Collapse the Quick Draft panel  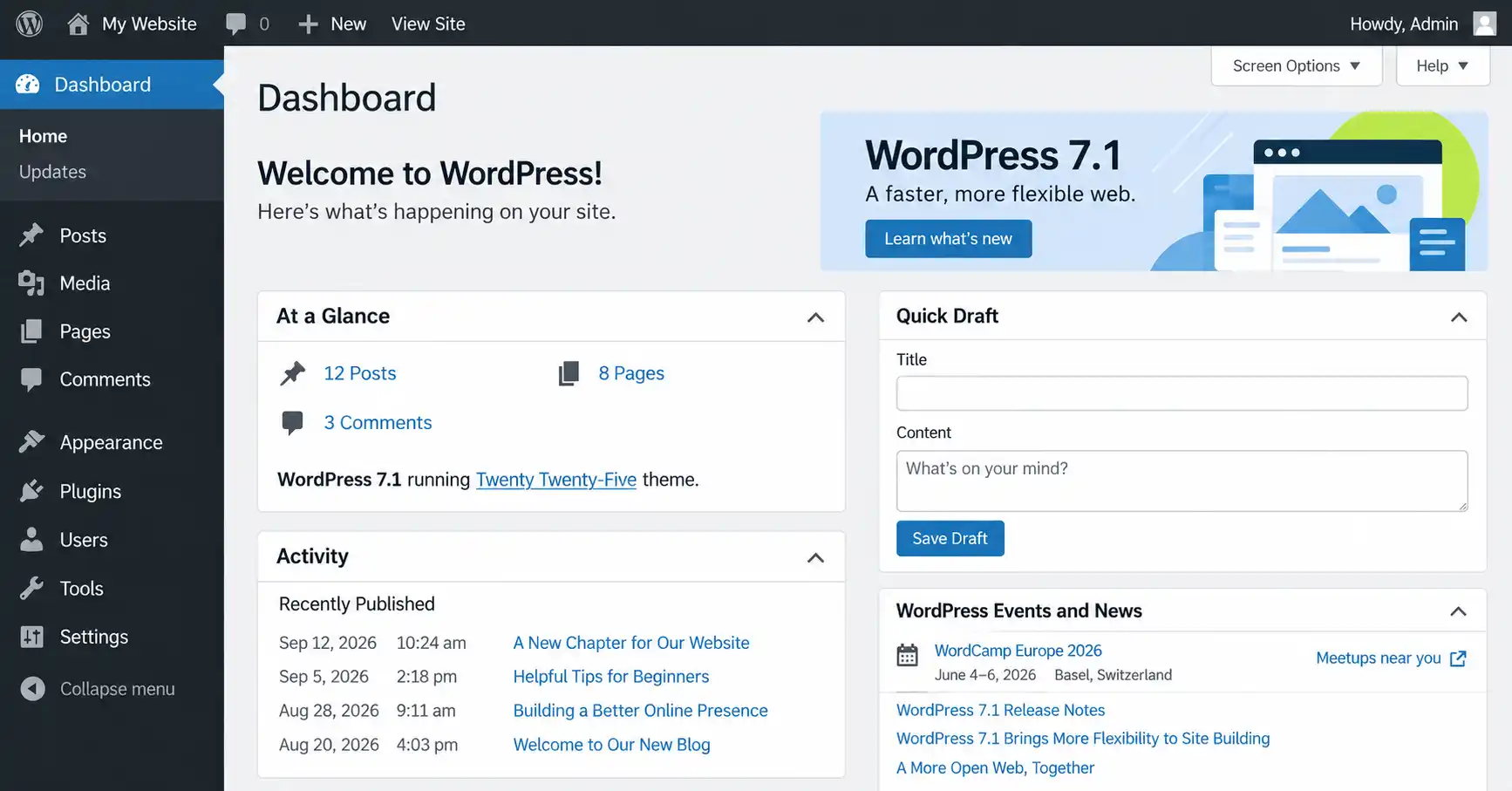[1459, 317]
